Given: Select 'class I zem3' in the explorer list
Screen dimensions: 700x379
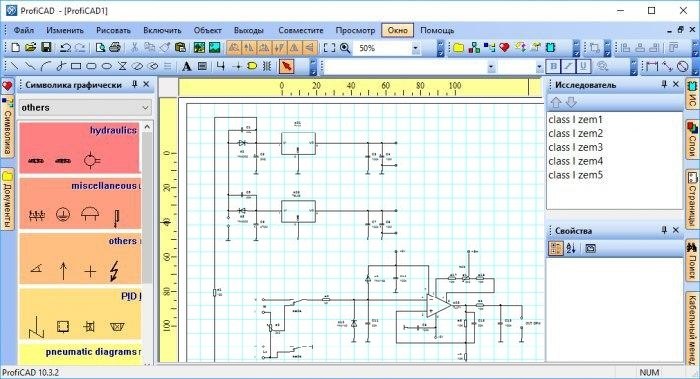Looking at the screenshot, I should 575,147.
